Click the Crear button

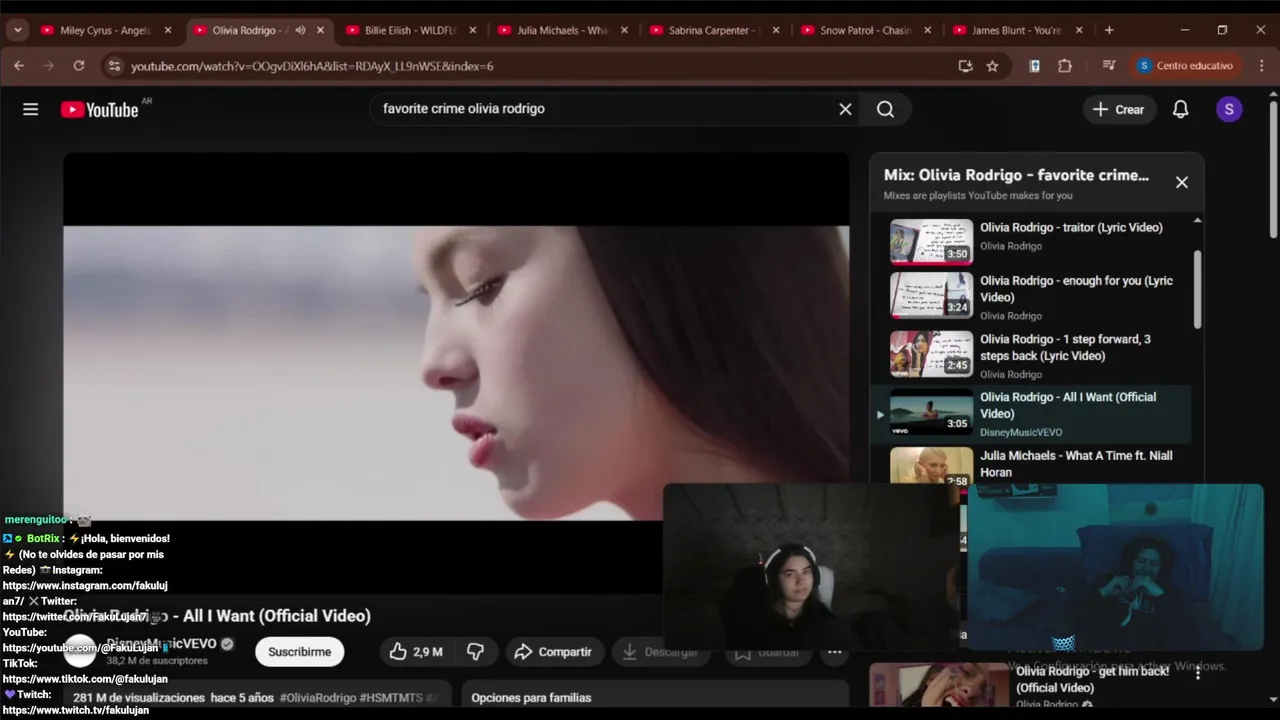click(1119, 109)
